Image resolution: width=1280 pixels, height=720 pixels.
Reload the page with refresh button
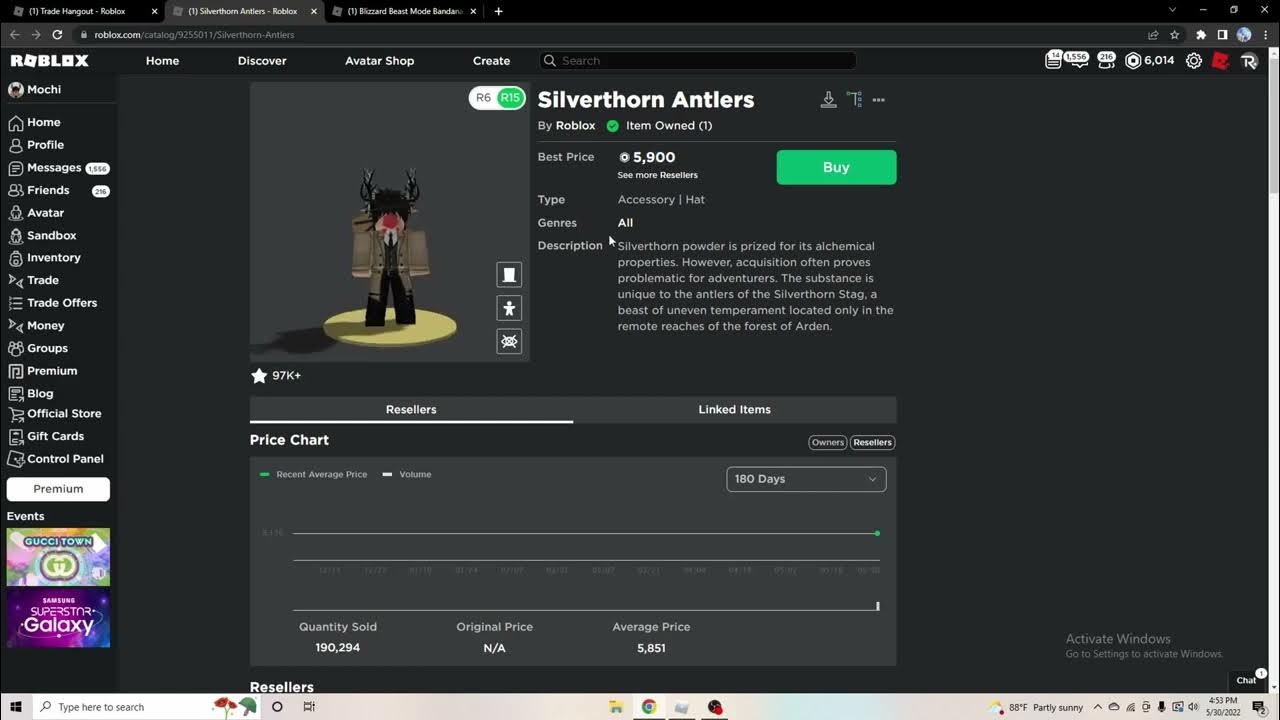(x=57, y=35)
